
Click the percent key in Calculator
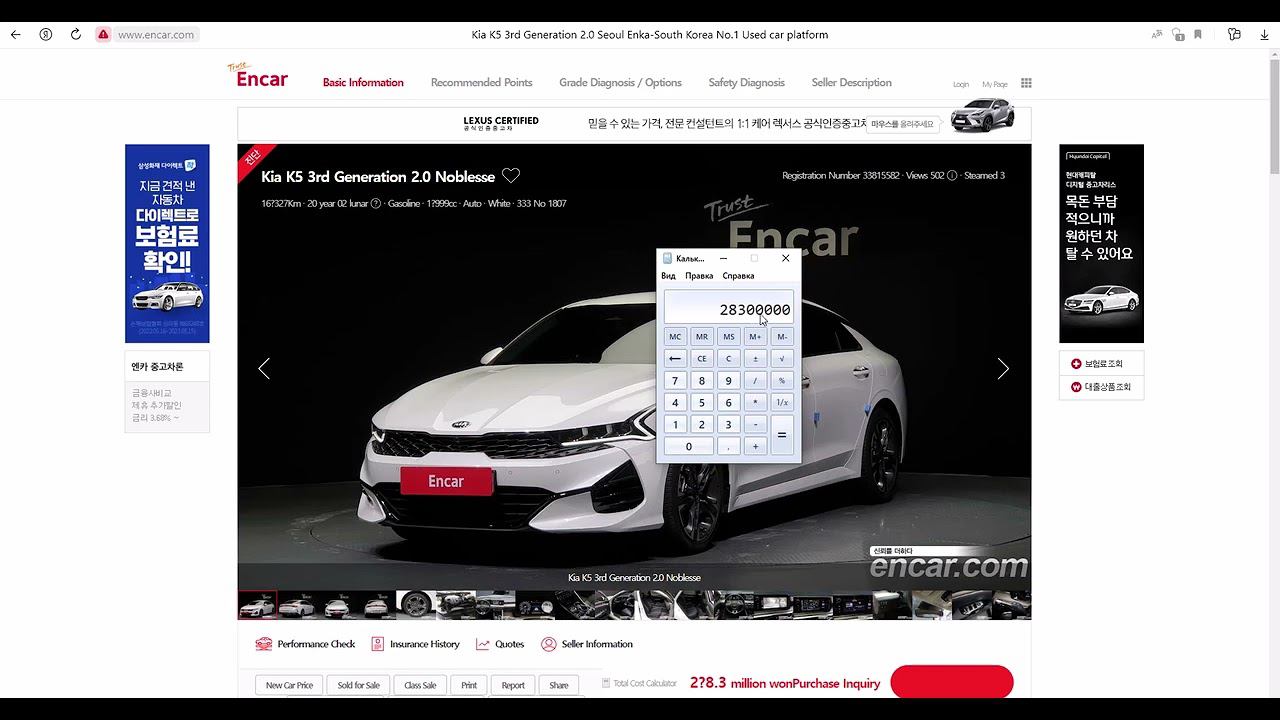point(782,381)
